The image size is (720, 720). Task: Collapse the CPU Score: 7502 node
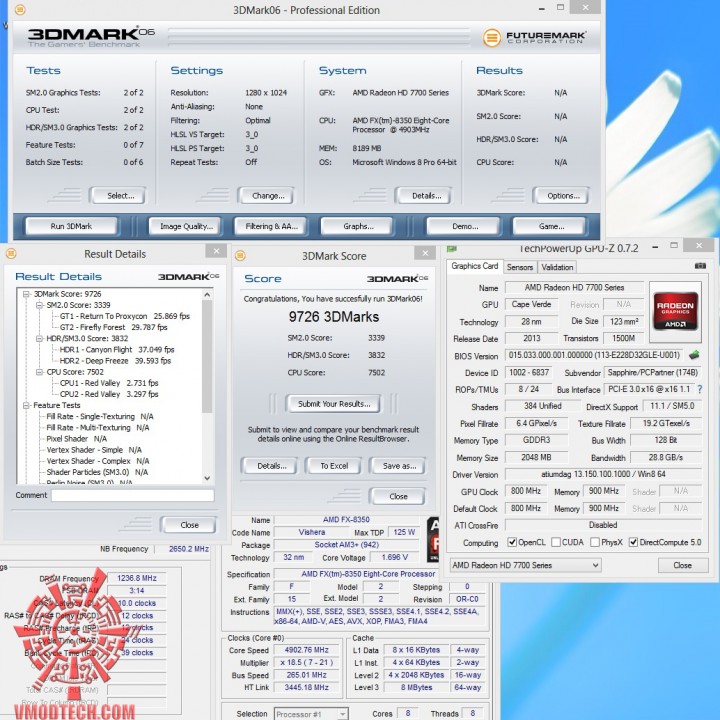pyautogui.click(x=39, y=372)
